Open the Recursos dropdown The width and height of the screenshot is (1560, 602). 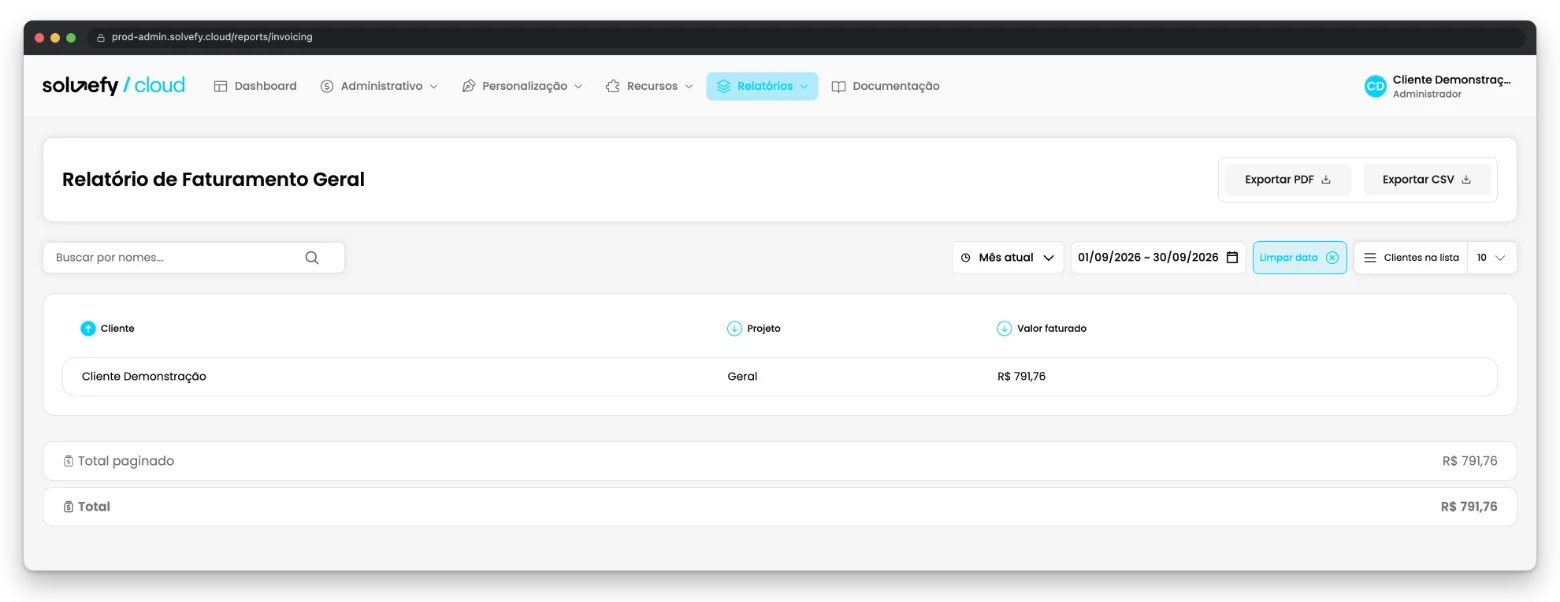pyautogui.click(x=650, y=86)
